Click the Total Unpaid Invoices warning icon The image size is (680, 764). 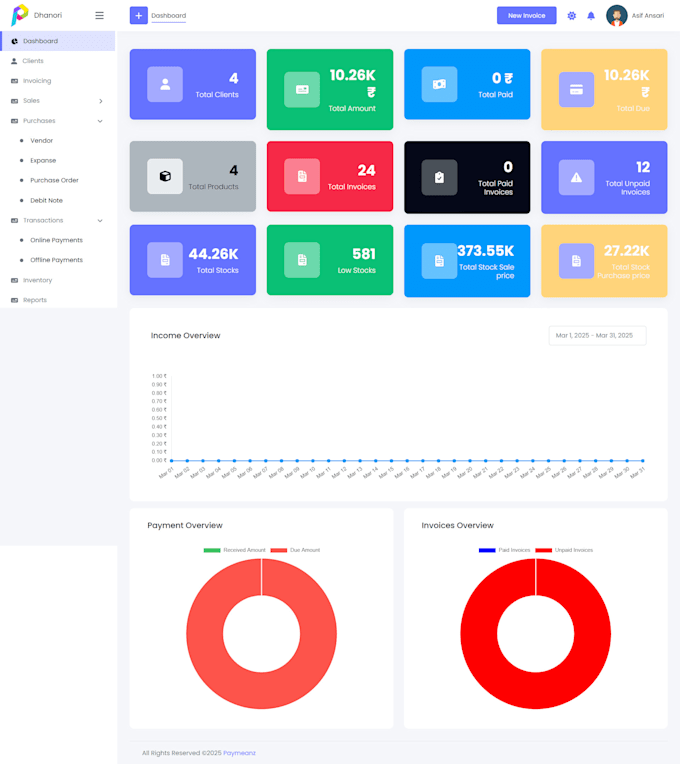click(576, 177)
